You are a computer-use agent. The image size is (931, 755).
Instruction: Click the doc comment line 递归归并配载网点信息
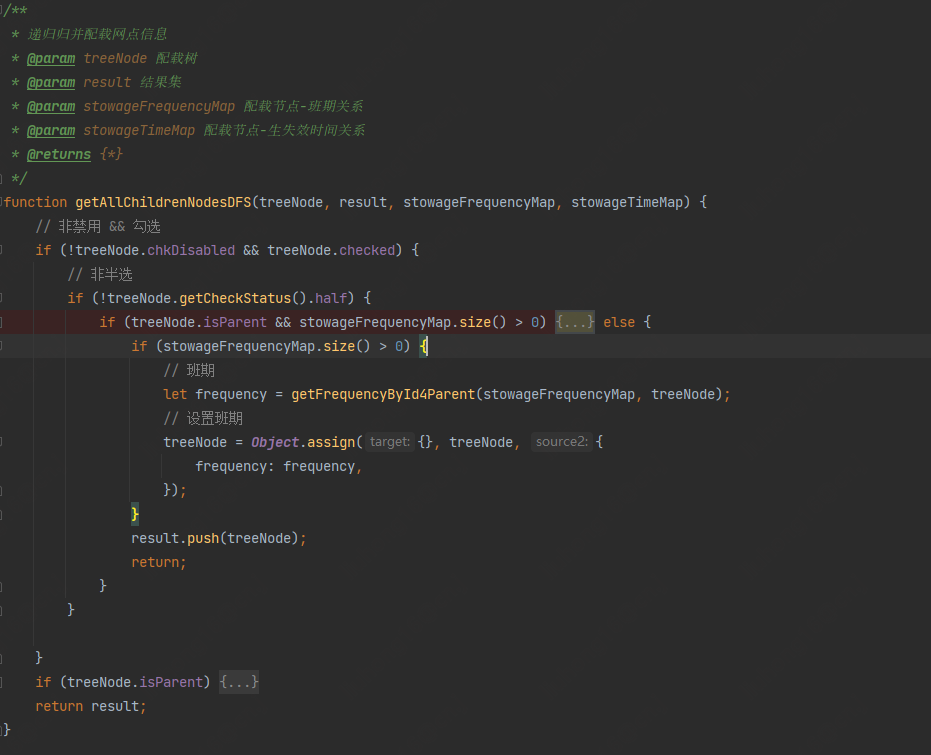[x=97, y=34]
